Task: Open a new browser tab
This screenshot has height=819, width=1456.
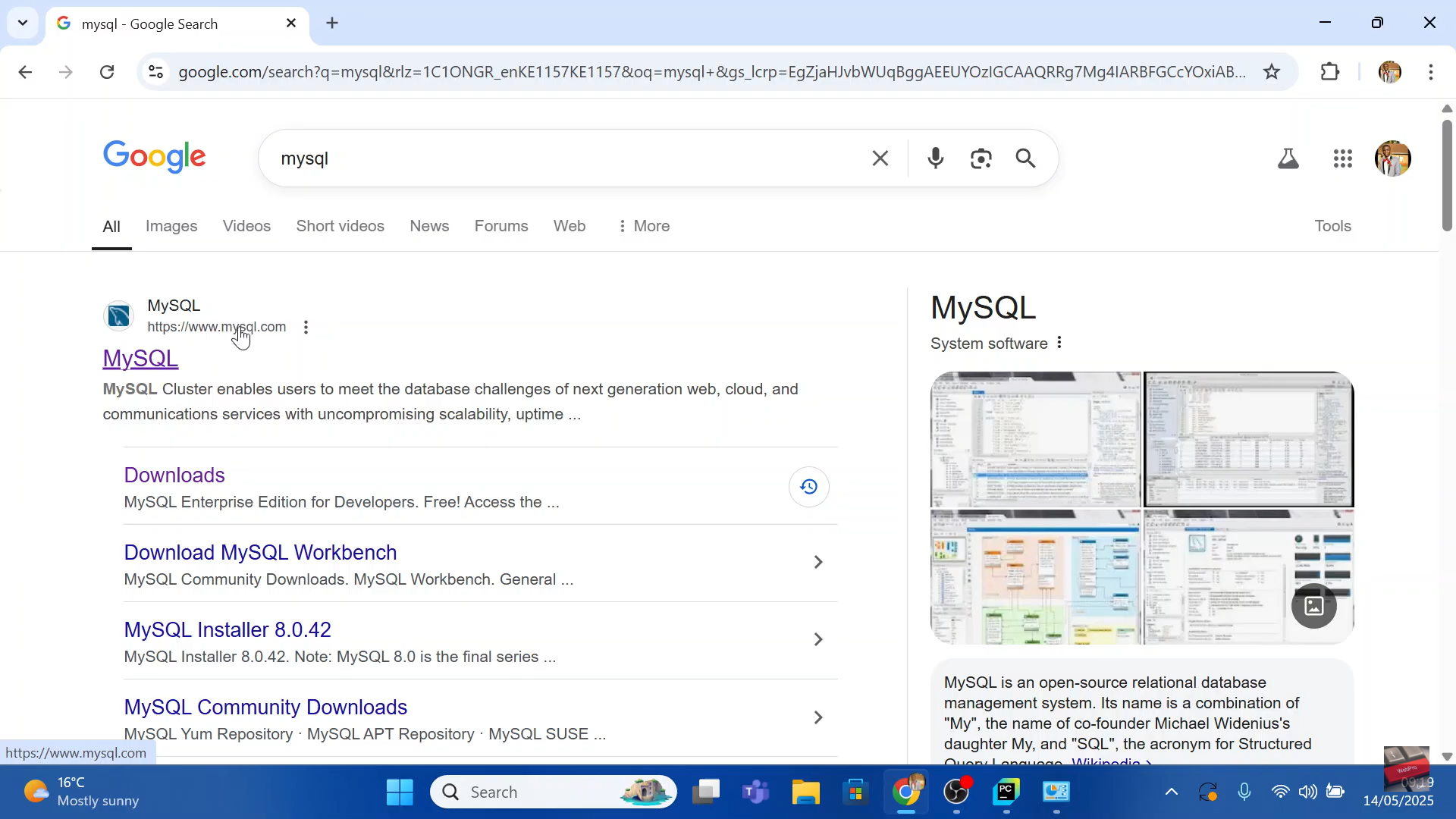Action: pyautogui.click(x=332, y=24)
